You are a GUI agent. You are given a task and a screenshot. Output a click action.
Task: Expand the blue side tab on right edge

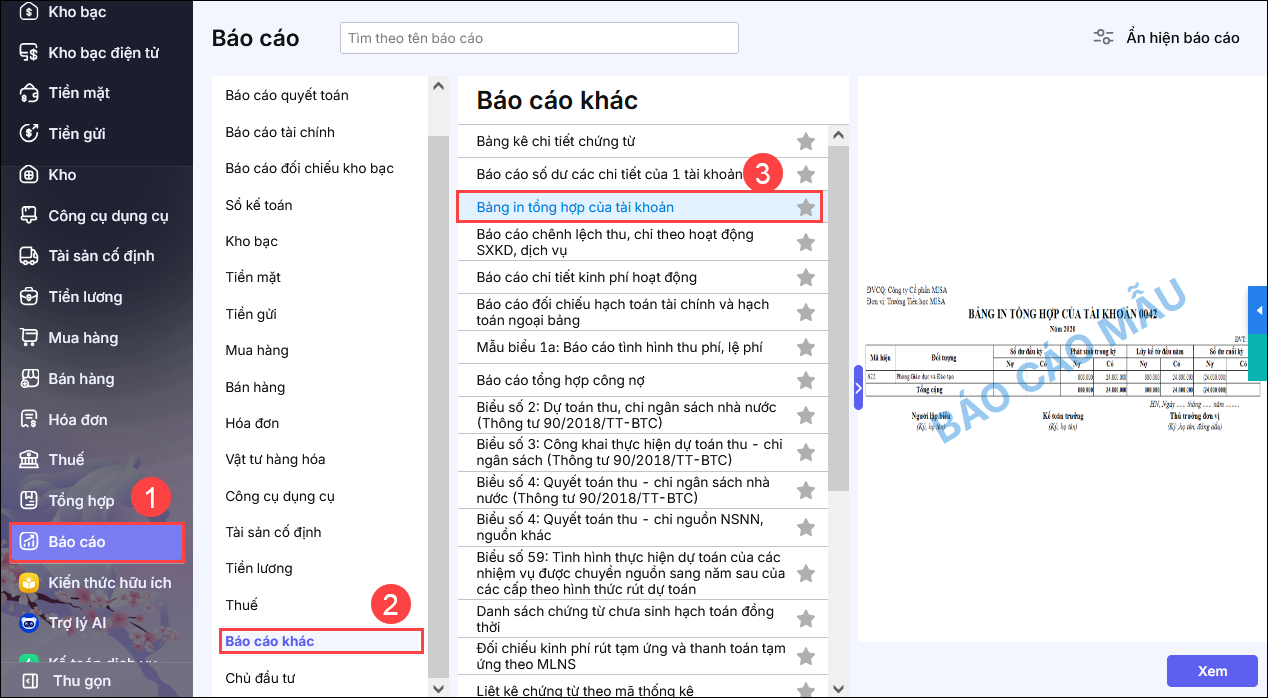tap(1258, 311)
